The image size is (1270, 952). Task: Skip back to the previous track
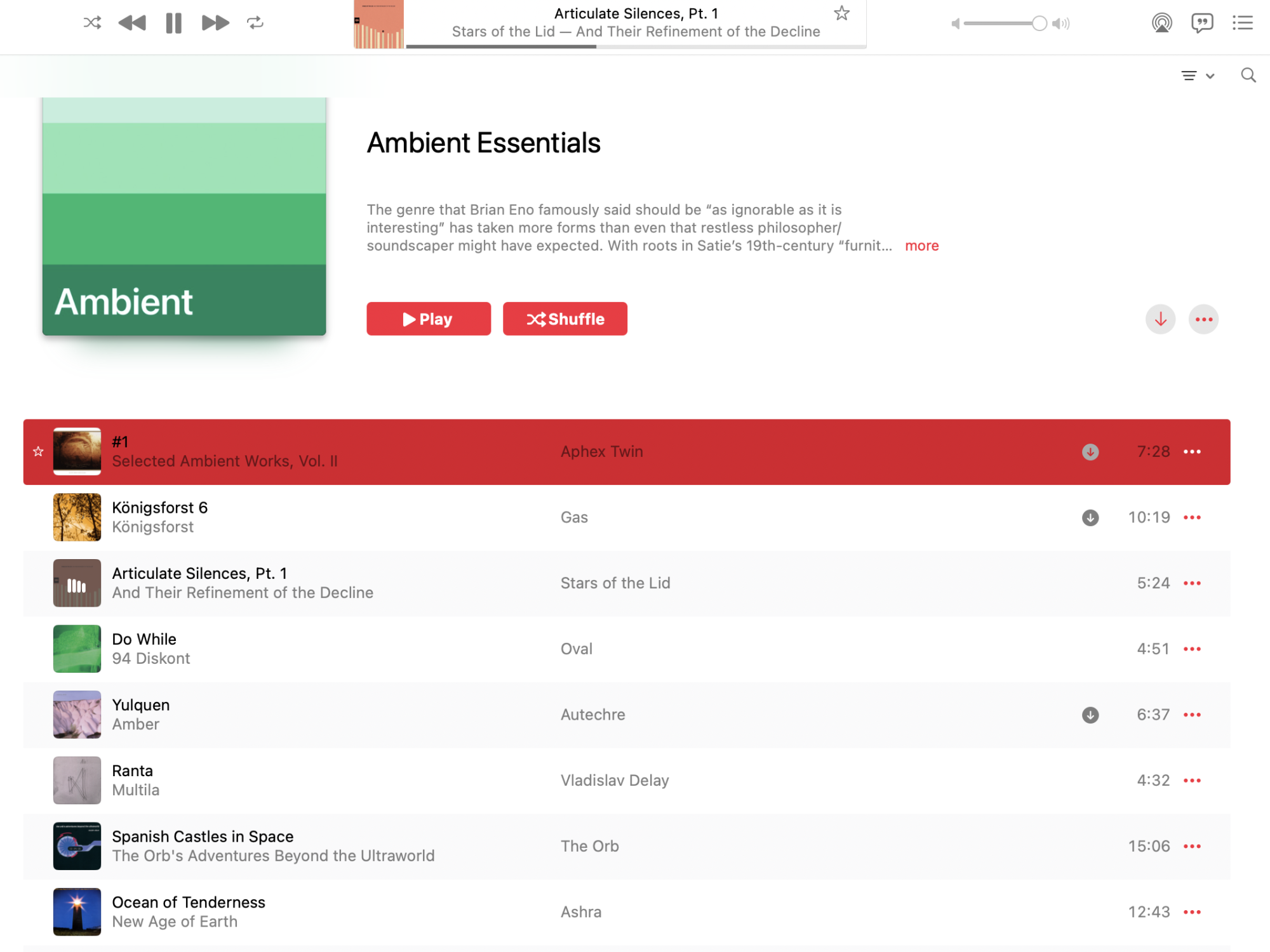click(x=132, y=23)
